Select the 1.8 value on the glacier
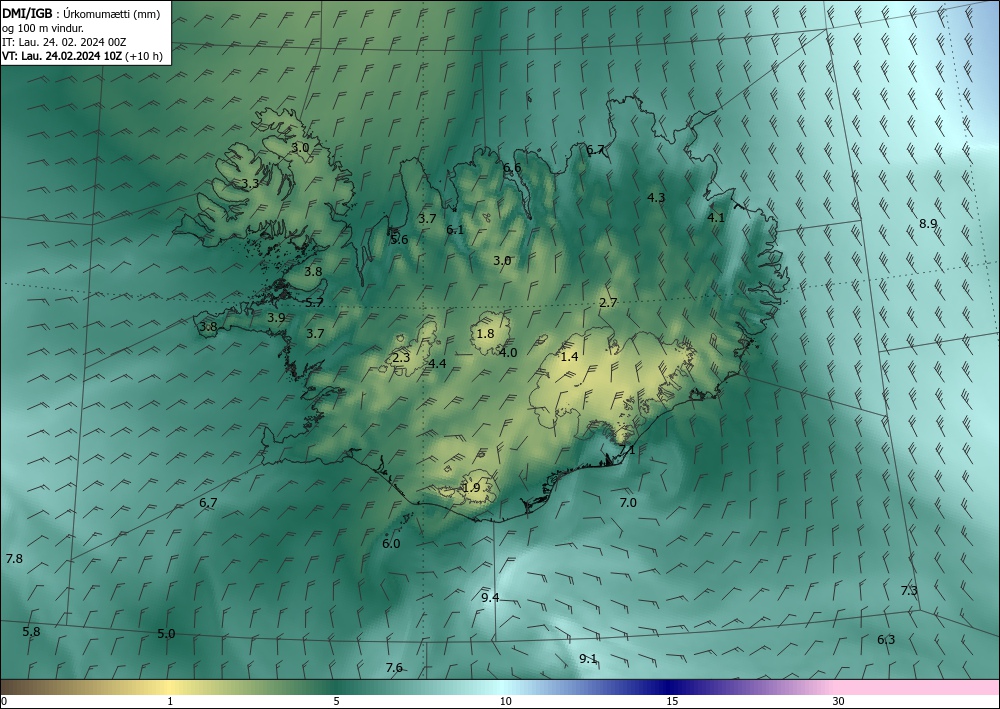This screenshot has height=709, width=1000. pyautogui.click(x=485, y=334)
